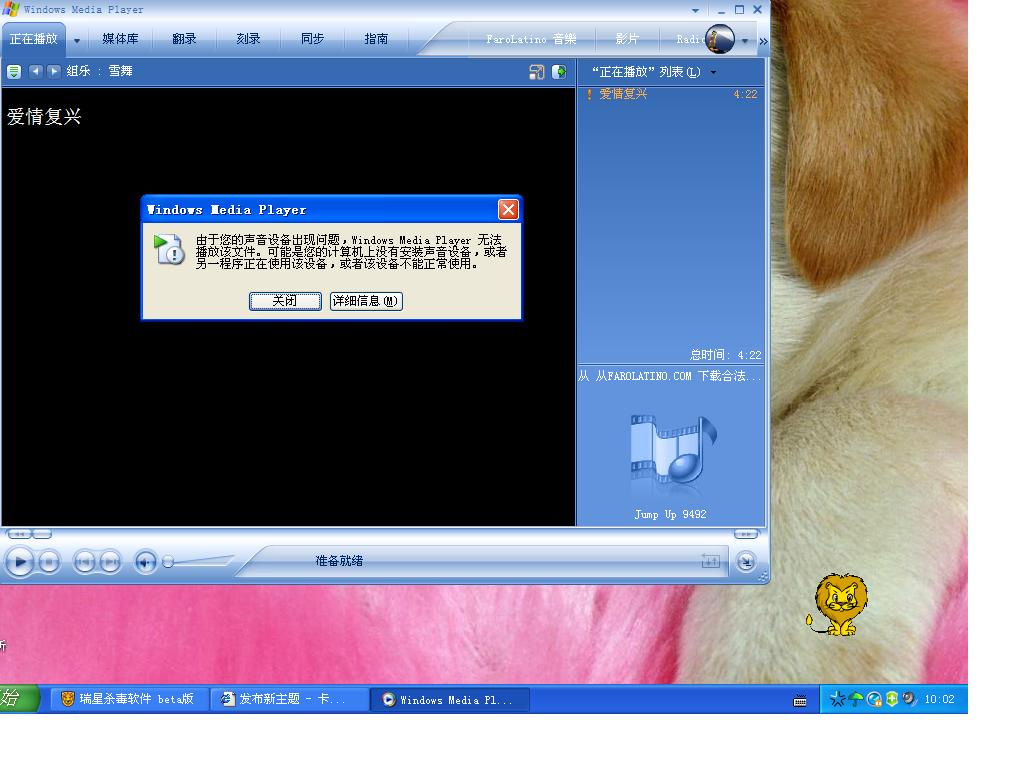Open the 正在播放 tab
The width and height of the screenshot is (1024, 768).
33,39
